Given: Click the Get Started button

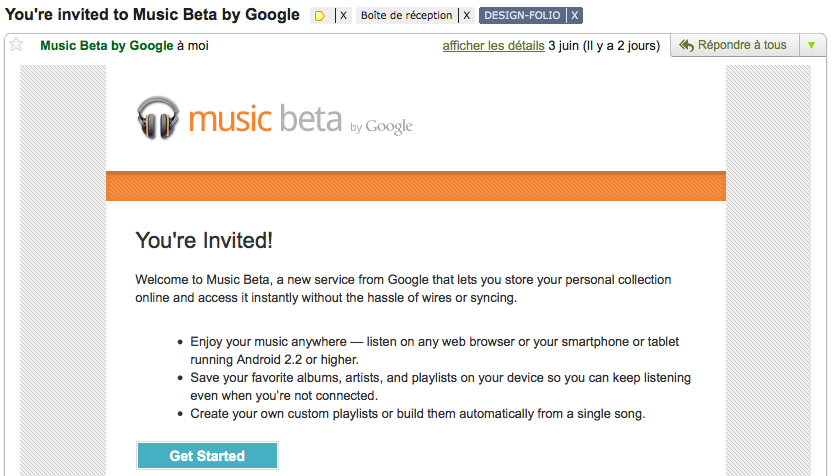Looking at the screenshot, I should (207, 456).
